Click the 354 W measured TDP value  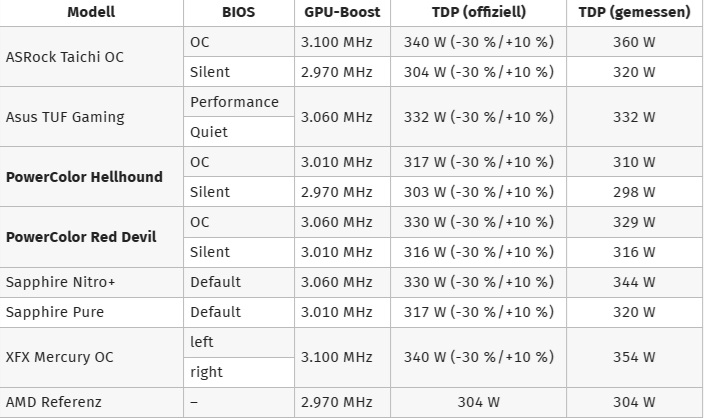[634, 357]
